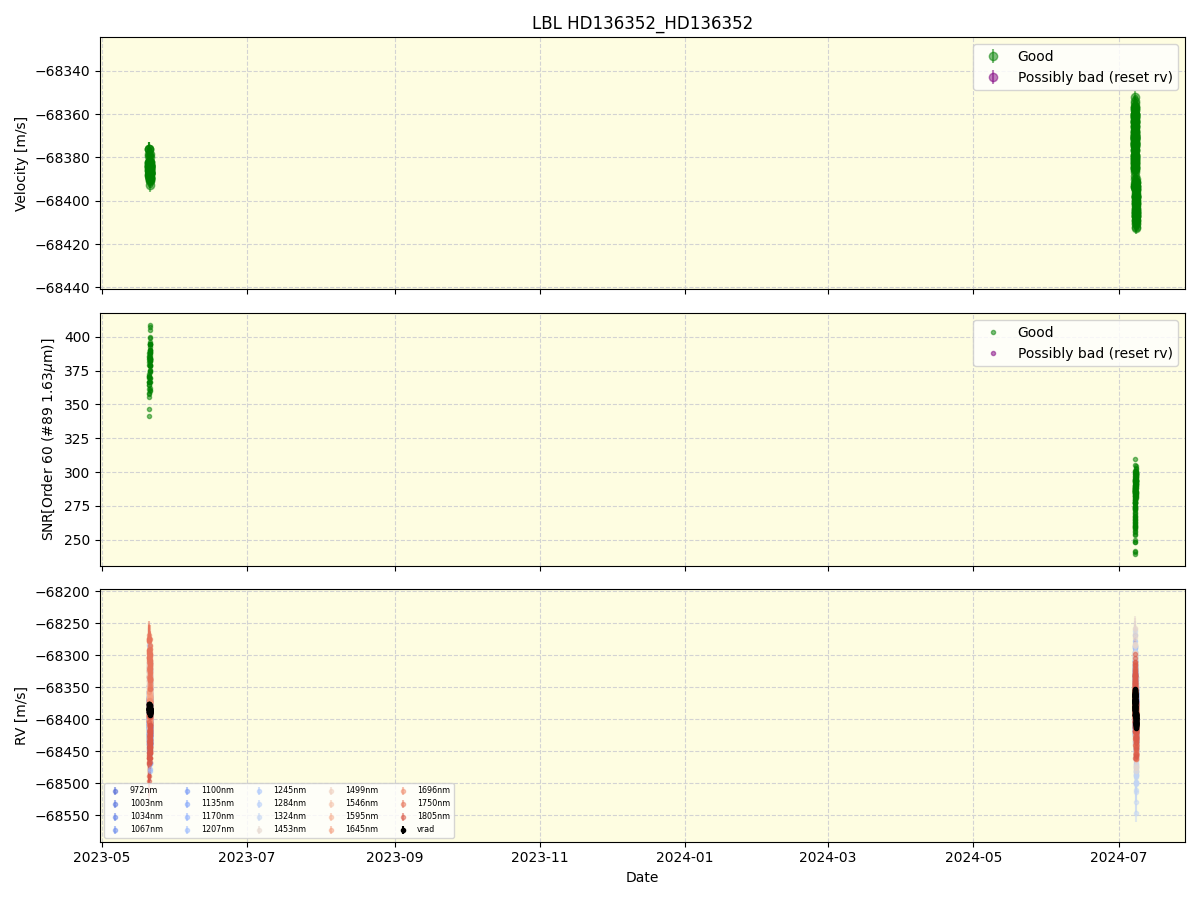Click the July 2024 velocity data cluster
1200x900 pixels.
click(1136, 162)
